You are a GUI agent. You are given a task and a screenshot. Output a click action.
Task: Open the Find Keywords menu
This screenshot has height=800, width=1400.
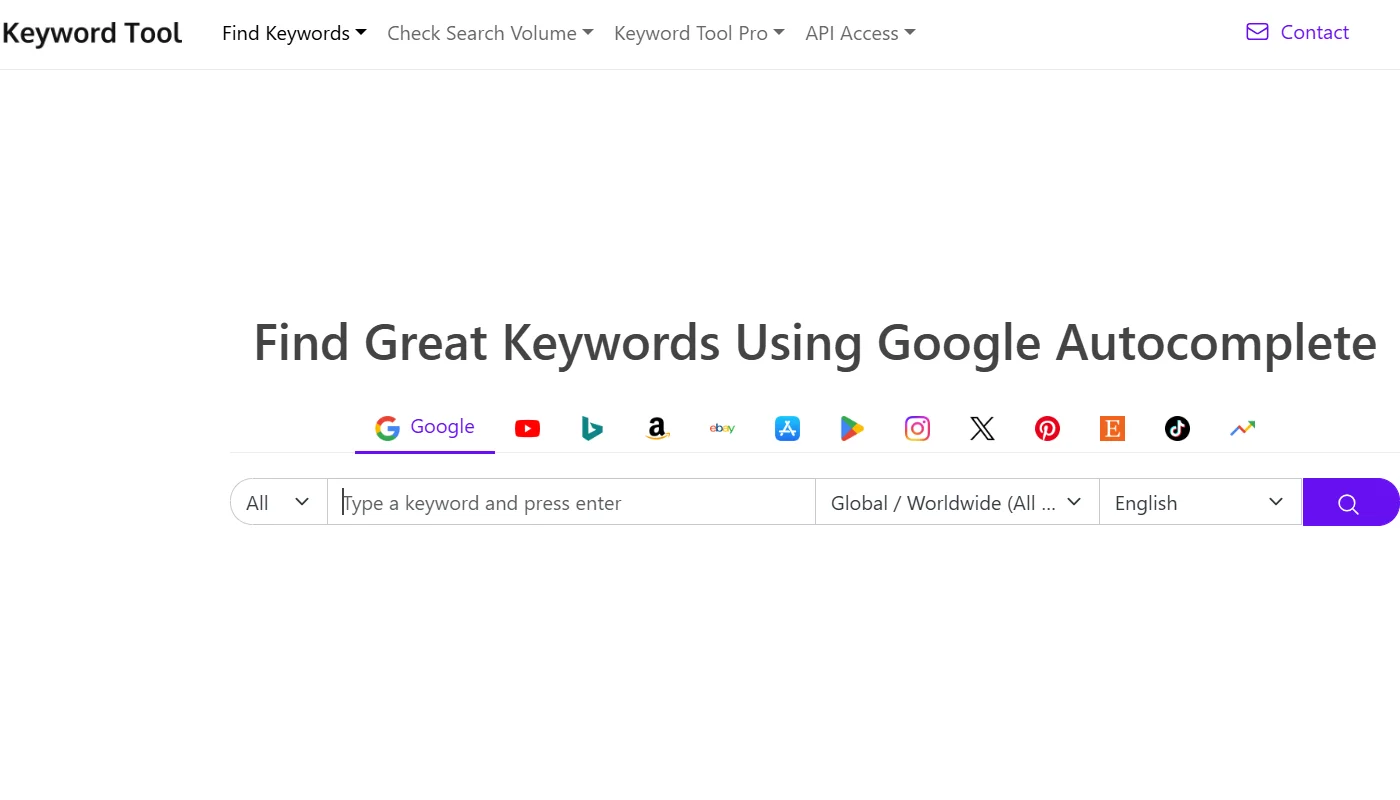(x=294, y=33)
